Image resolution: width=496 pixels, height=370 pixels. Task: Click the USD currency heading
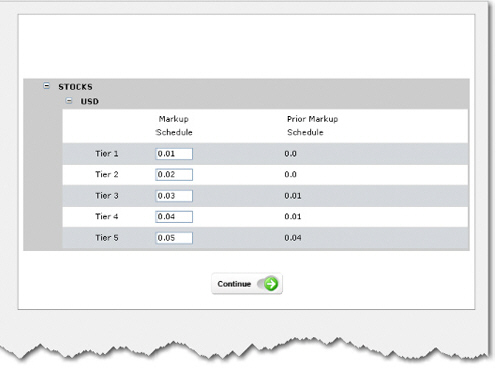point(90,101)
